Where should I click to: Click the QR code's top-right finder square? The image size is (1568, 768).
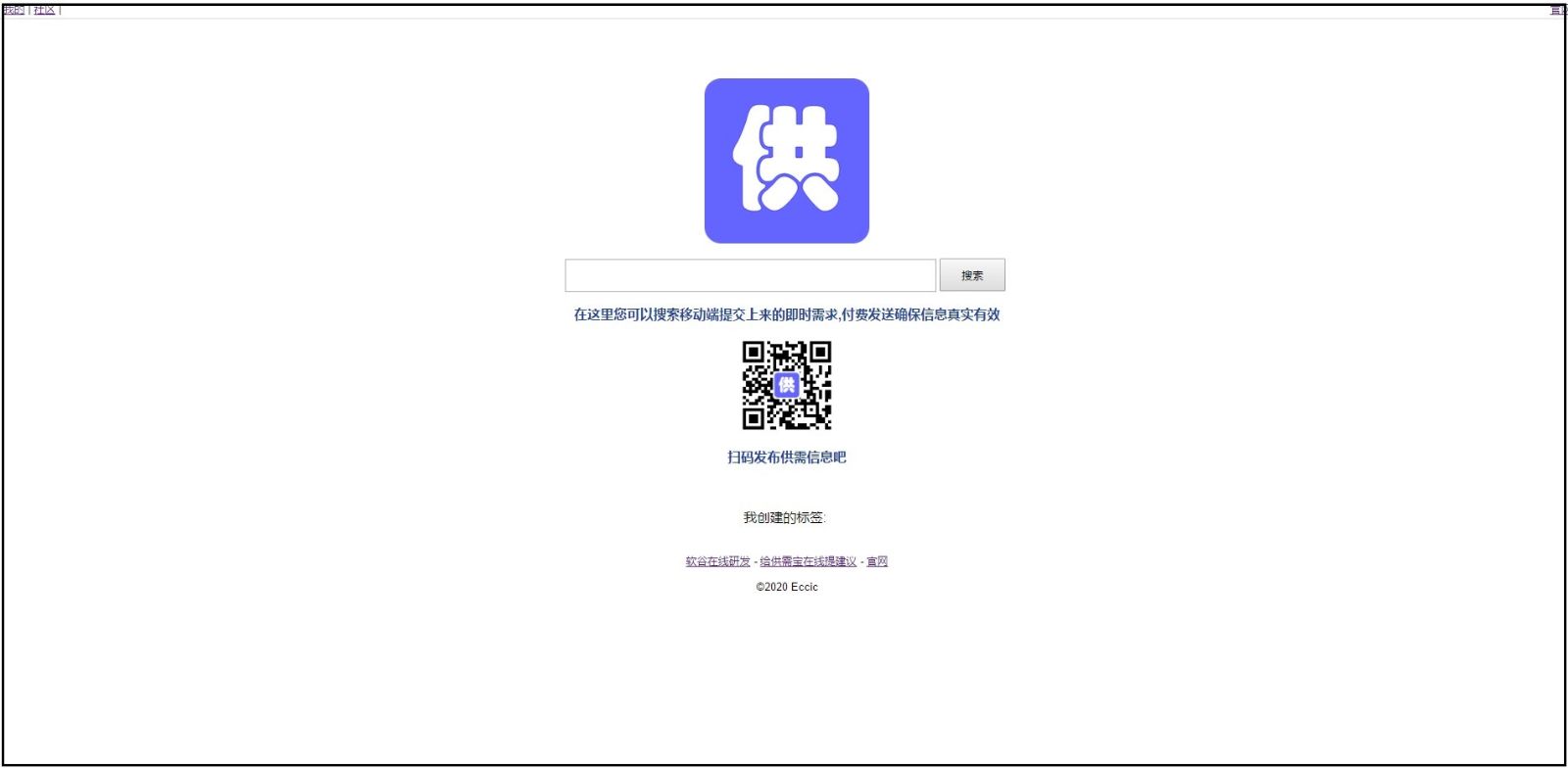820,352
